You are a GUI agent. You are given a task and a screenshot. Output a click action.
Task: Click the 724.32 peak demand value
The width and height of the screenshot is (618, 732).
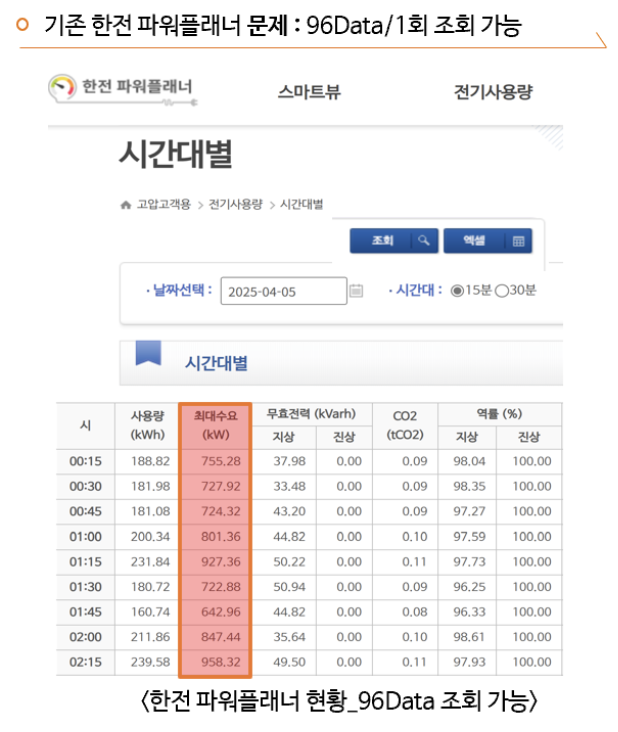click(221, 512)
